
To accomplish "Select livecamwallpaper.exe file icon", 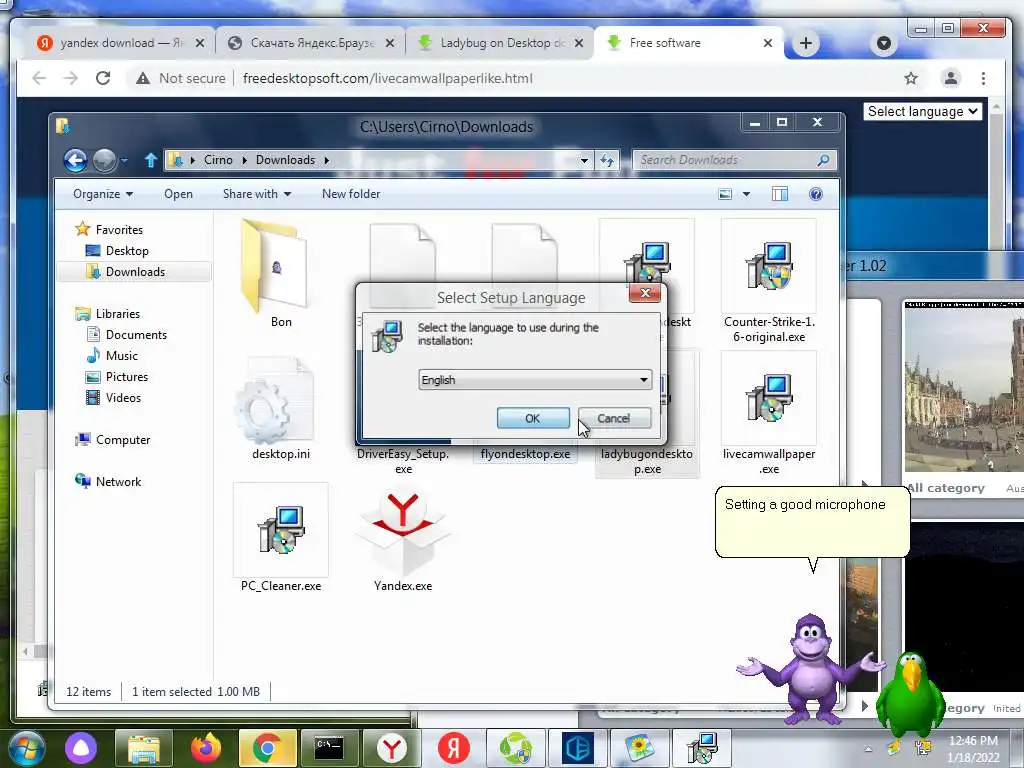I will tap(769, 398).
